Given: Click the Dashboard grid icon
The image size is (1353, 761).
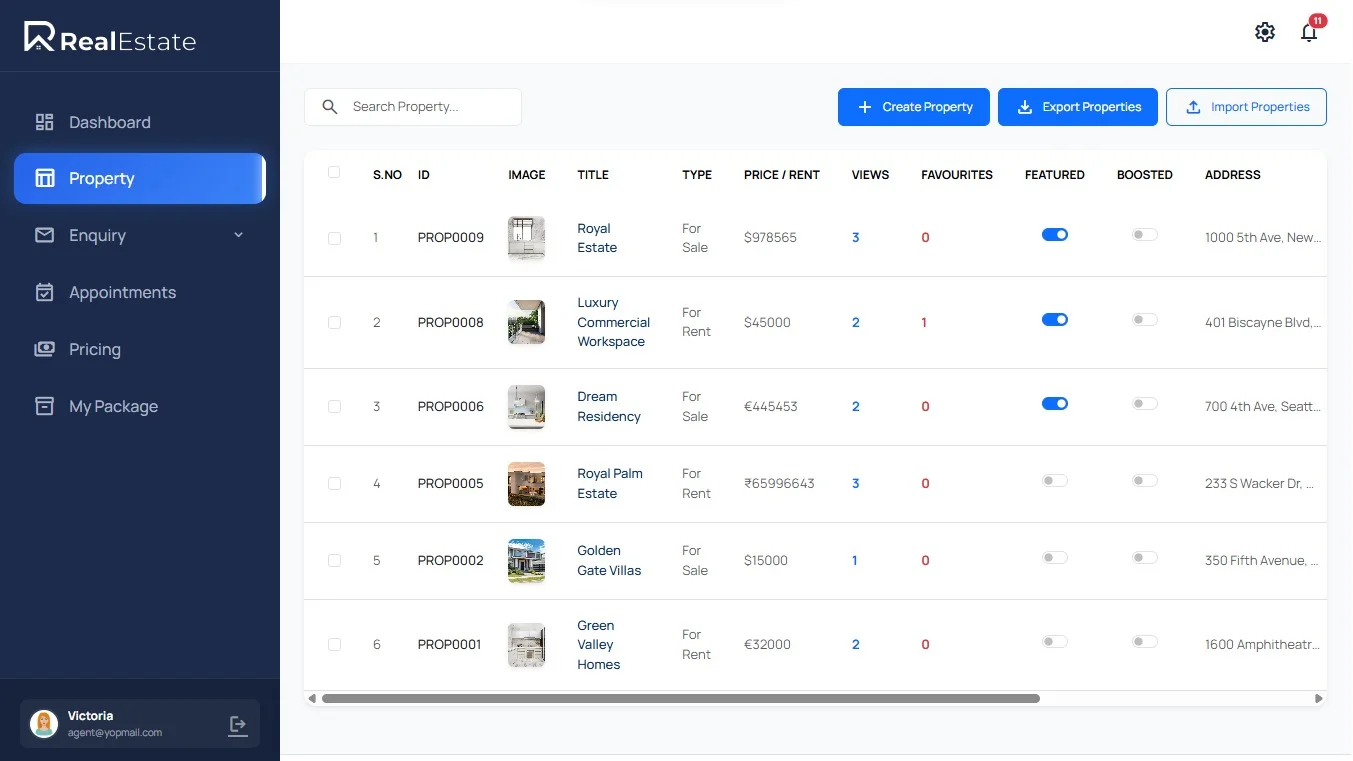Looking at the screenshot, I should click(44, 122).
